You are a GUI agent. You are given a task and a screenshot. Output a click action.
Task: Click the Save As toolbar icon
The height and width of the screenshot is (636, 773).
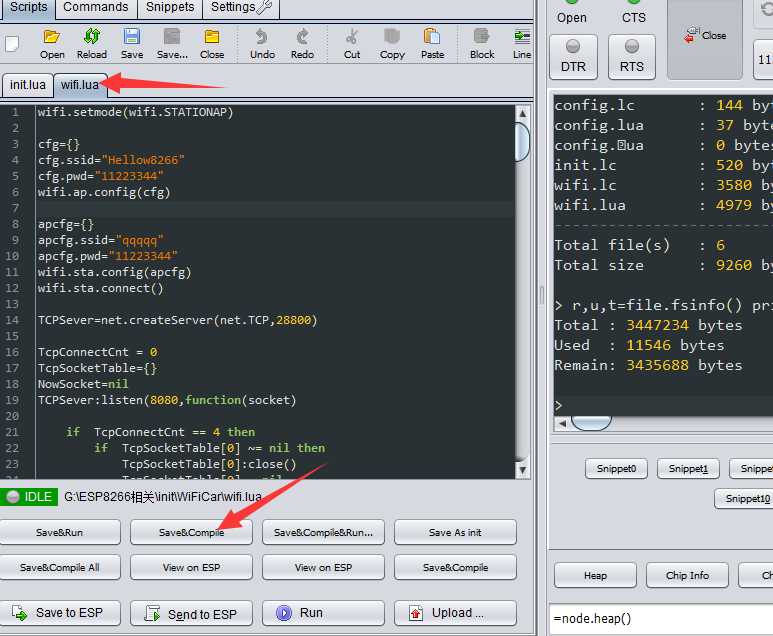[172, 43]
